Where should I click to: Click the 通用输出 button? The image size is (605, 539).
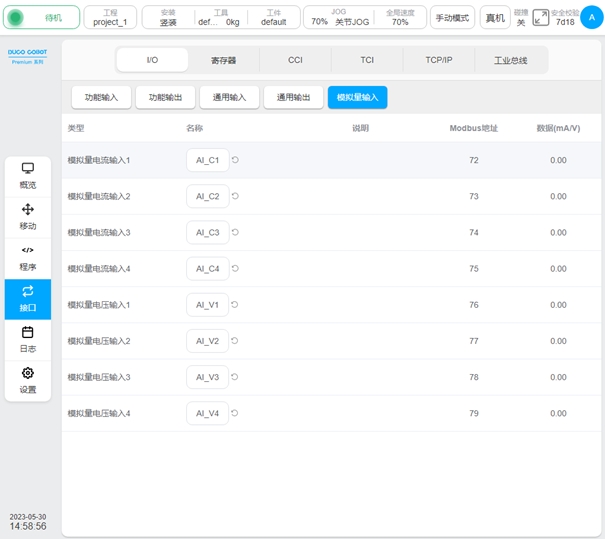[294, 97]
